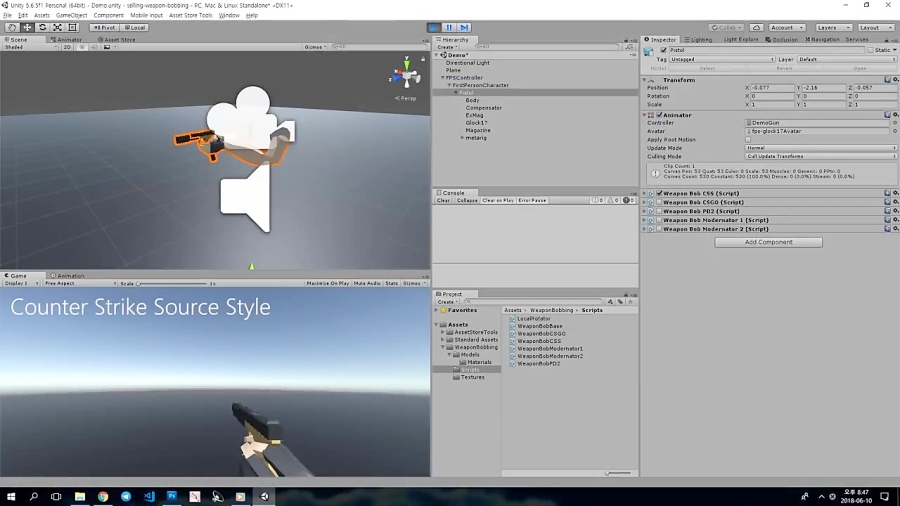The image size is (900, 506).
Task: Click the cloud services icon
Action: 757,27
